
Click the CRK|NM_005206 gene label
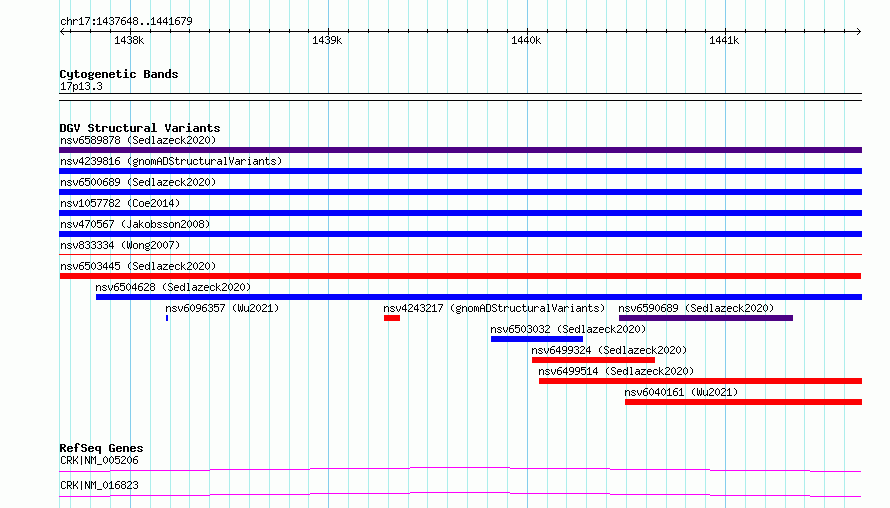(x=99, y=460)
